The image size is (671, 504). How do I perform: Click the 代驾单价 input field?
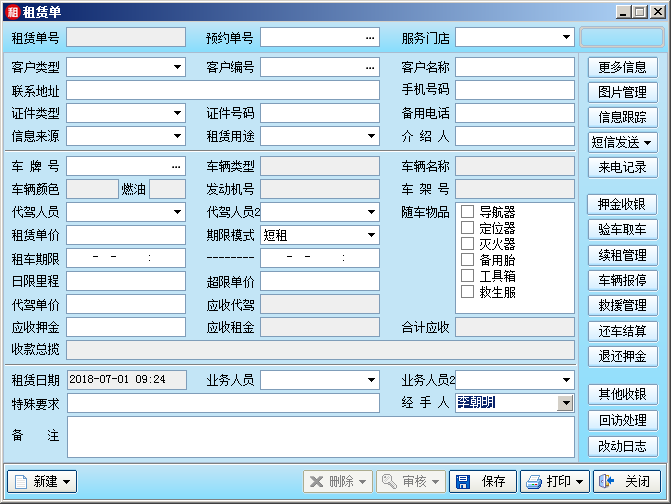(126, 304)
